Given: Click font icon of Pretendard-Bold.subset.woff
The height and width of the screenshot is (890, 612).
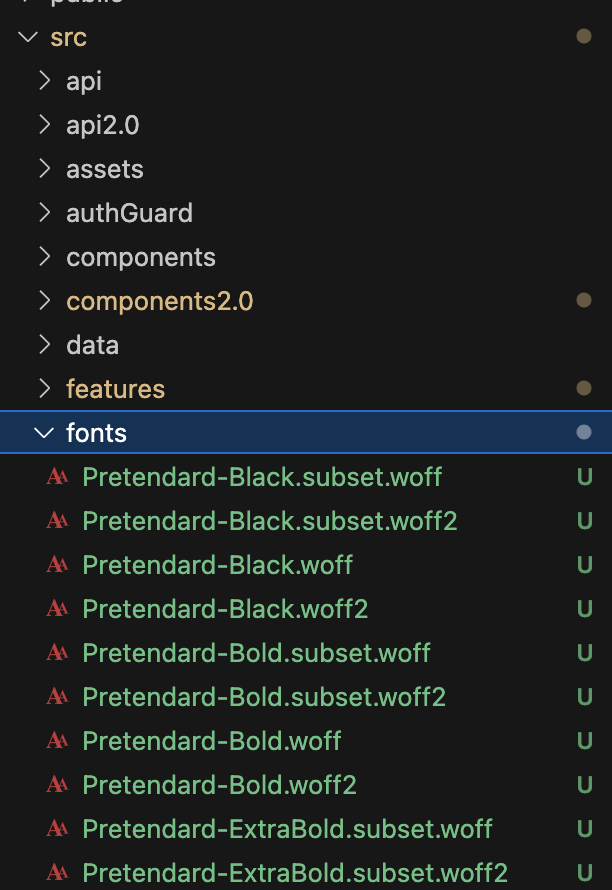Looking at the screenshot, I should click(x=57, y=652).
